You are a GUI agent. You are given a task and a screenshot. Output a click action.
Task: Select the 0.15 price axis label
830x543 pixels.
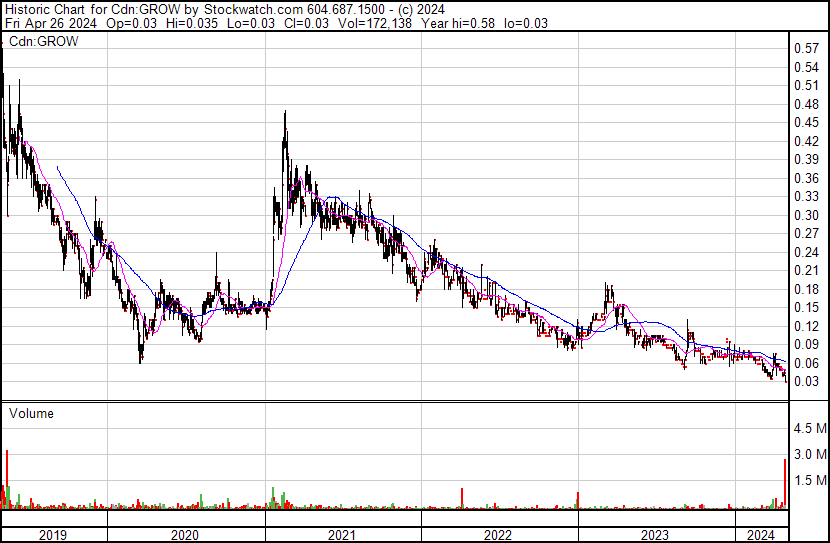(x=807, y=307)
